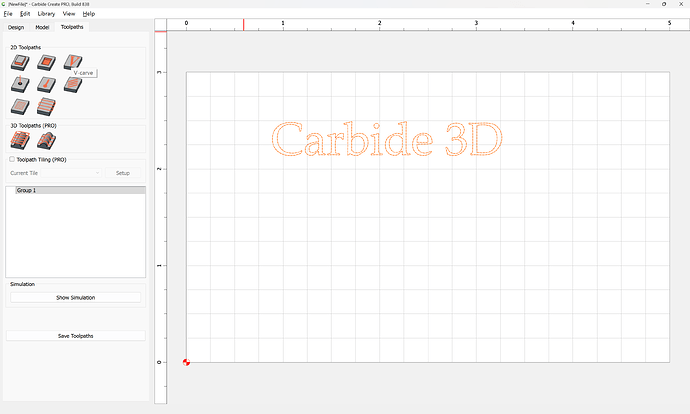690x414 pixels.
Task: Click the 2D toolpath icon below Drill
Action: coord(19,106)
